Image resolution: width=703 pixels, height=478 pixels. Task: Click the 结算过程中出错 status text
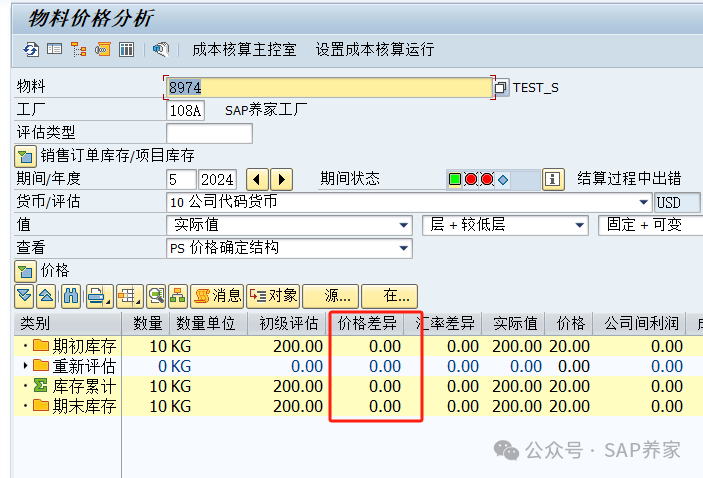pos(629,178)
